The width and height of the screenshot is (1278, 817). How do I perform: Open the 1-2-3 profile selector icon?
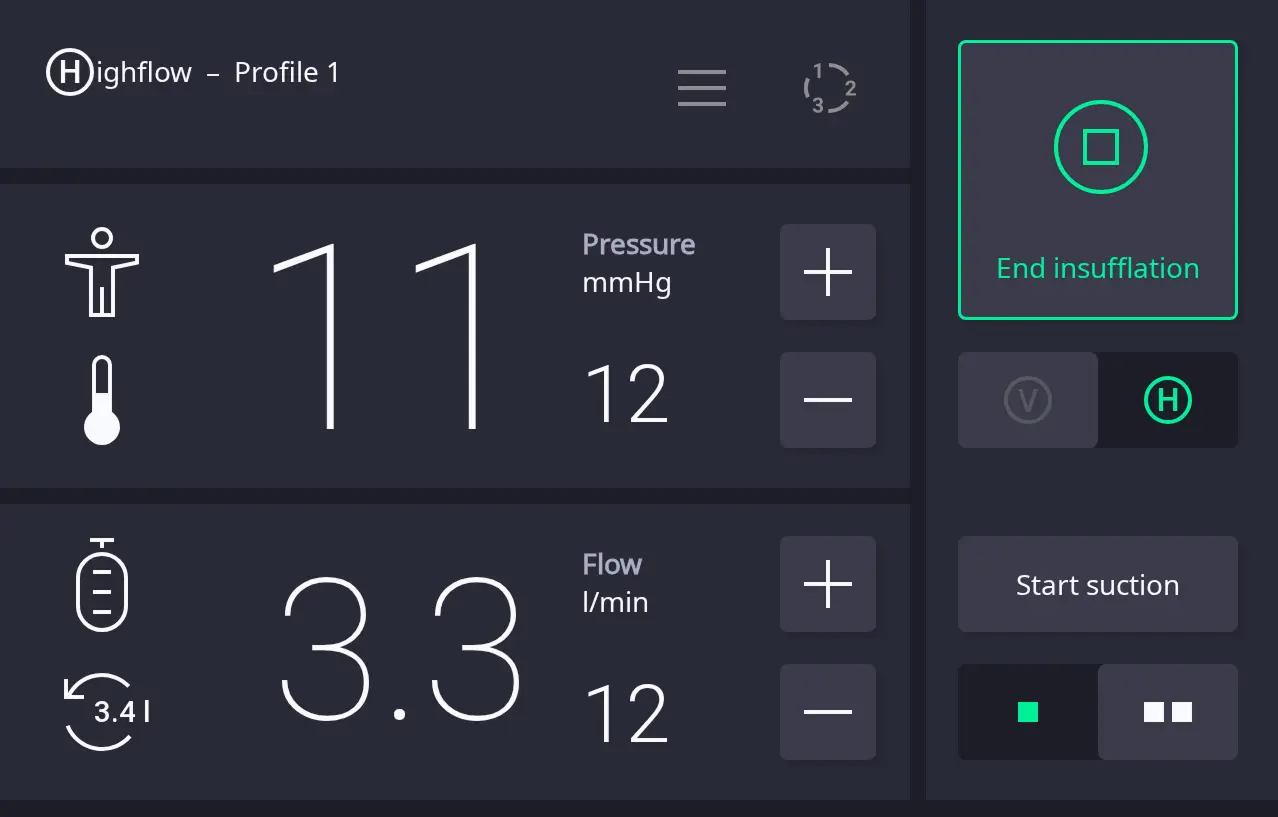point(830,88)
